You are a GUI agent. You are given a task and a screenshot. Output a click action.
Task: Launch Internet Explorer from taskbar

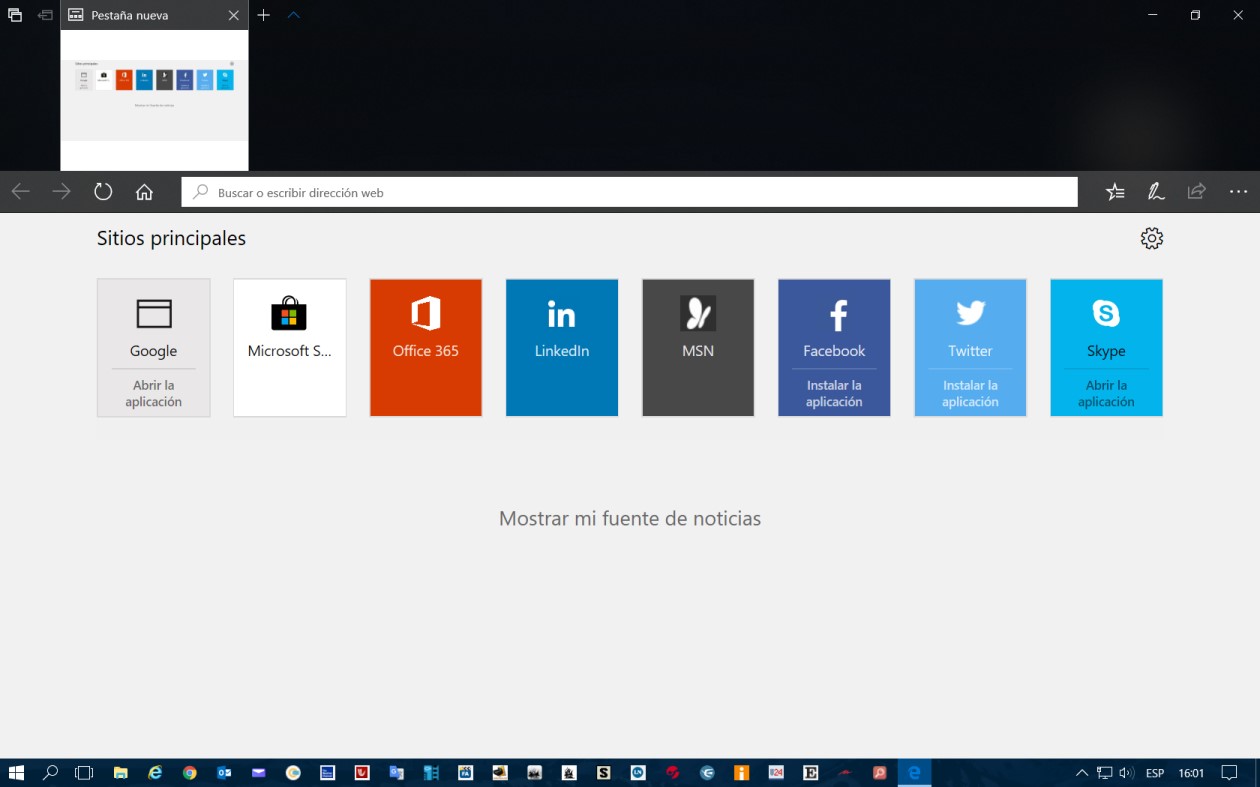tap(155, 772)
